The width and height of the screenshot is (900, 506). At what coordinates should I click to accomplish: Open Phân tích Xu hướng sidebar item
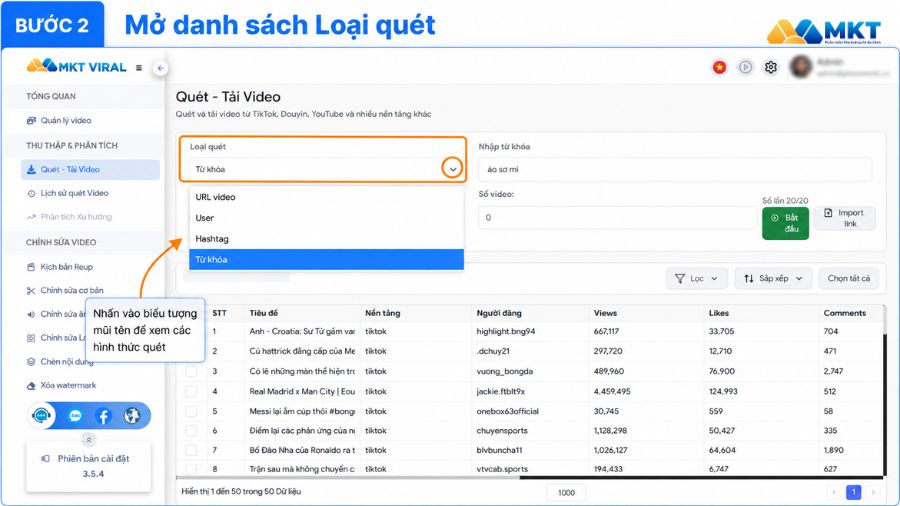pos(76,217)
